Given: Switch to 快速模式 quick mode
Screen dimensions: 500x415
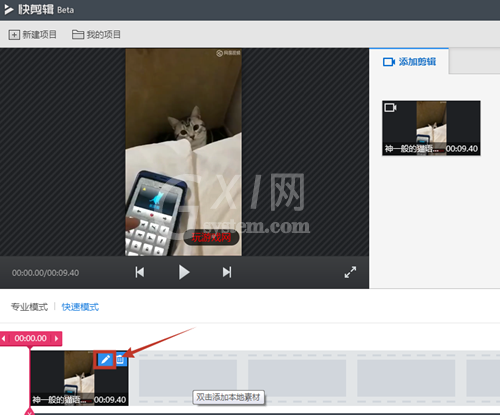Looking at the screenshot, I should click(x=80, y=307).
